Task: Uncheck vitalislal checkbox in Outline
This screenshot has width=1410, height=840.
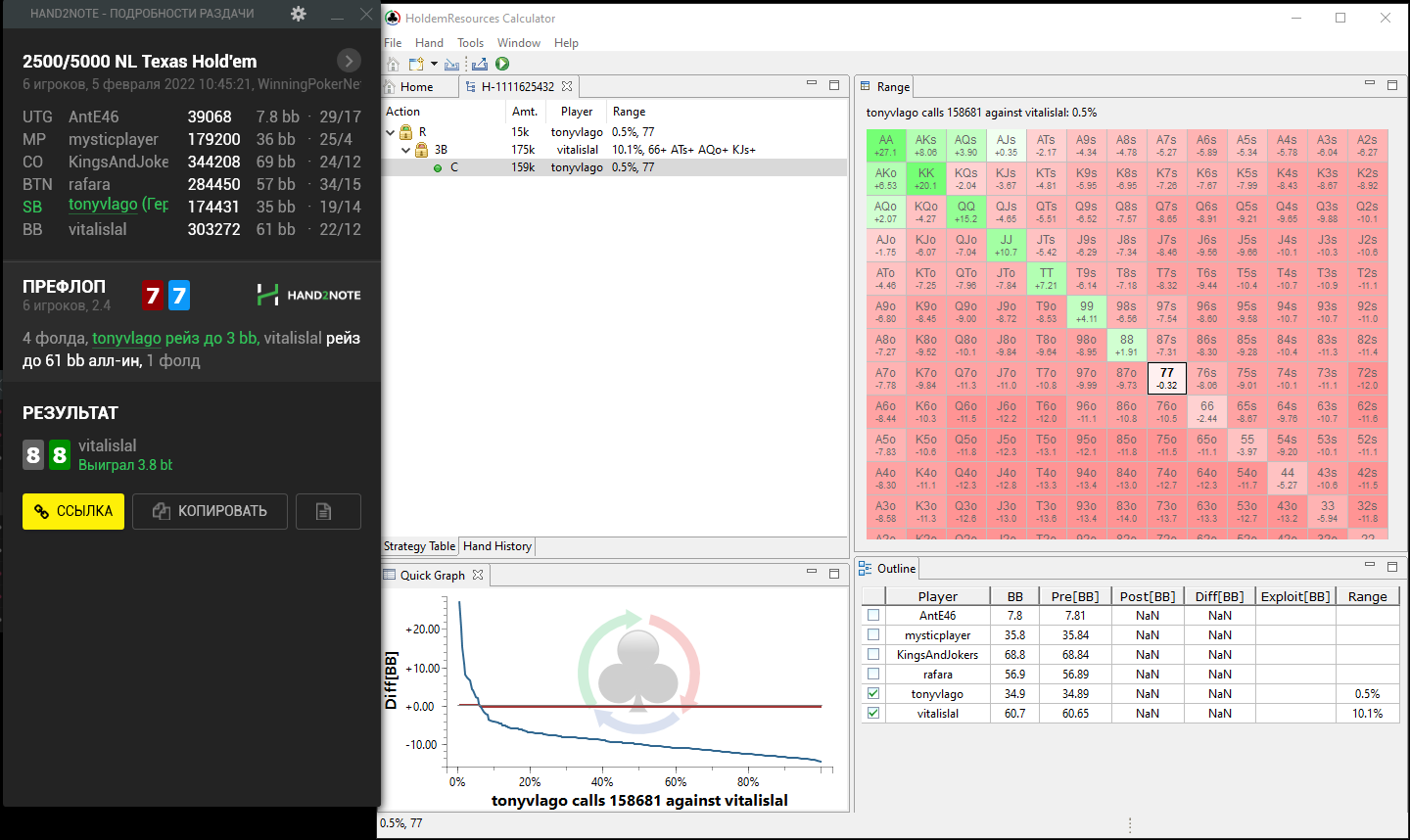Action: pyautogui.click(x=873, y=713)
